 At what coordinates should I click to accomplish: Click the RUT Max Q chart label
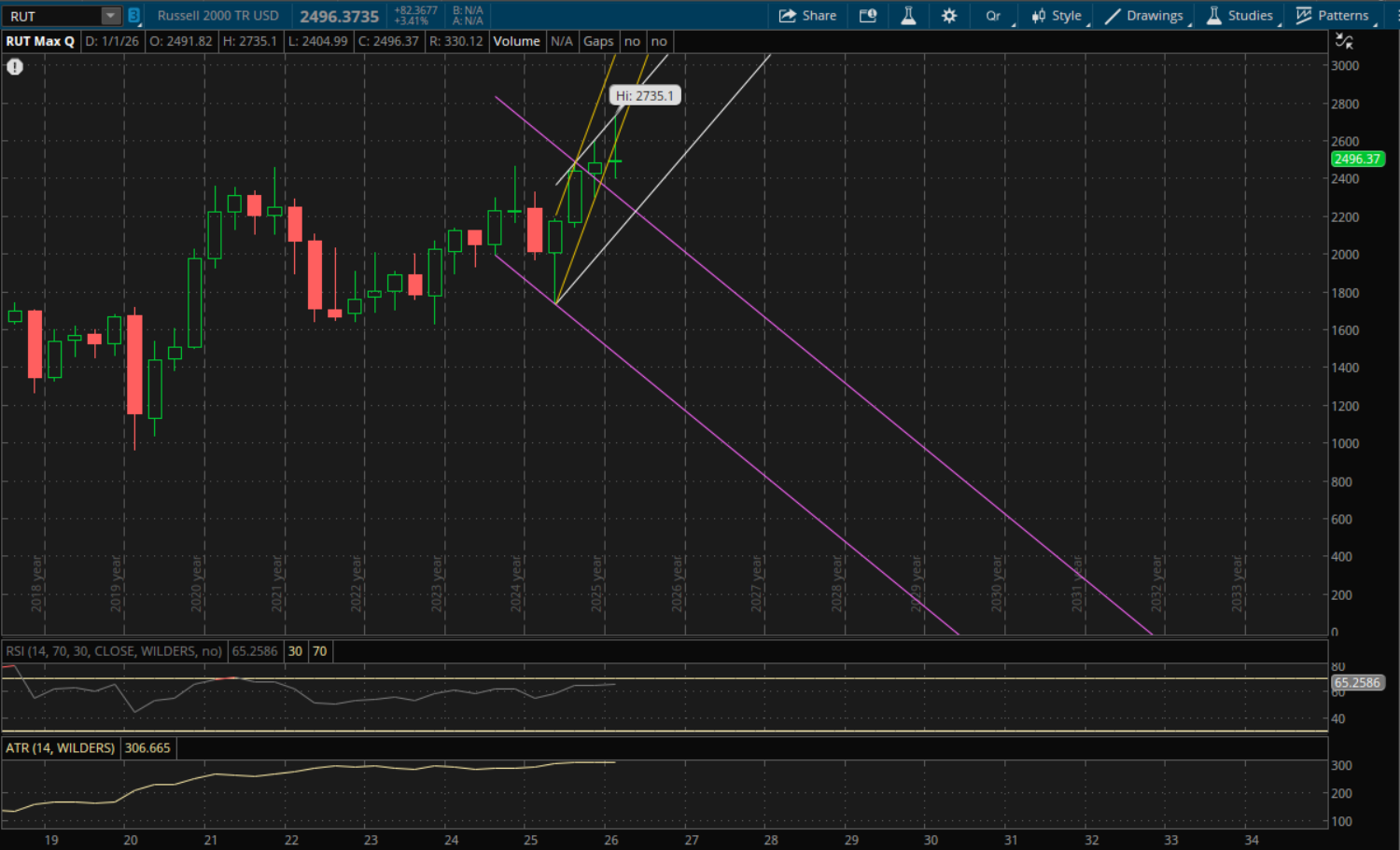click(x=40, y=41)
